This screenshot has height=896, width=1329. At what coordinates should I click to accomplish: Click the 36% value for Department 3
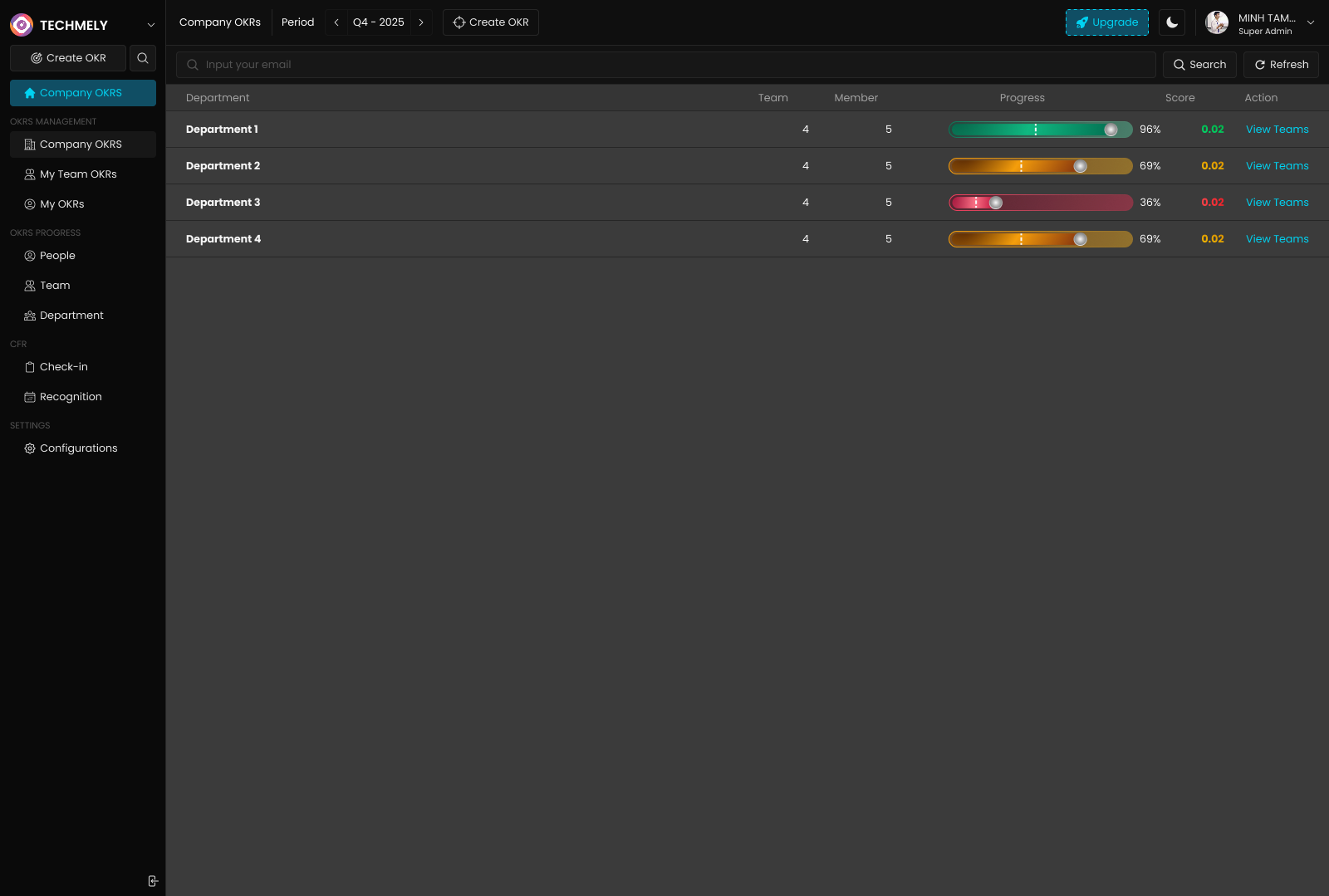pyautogui.click(x=1150, y=203)
